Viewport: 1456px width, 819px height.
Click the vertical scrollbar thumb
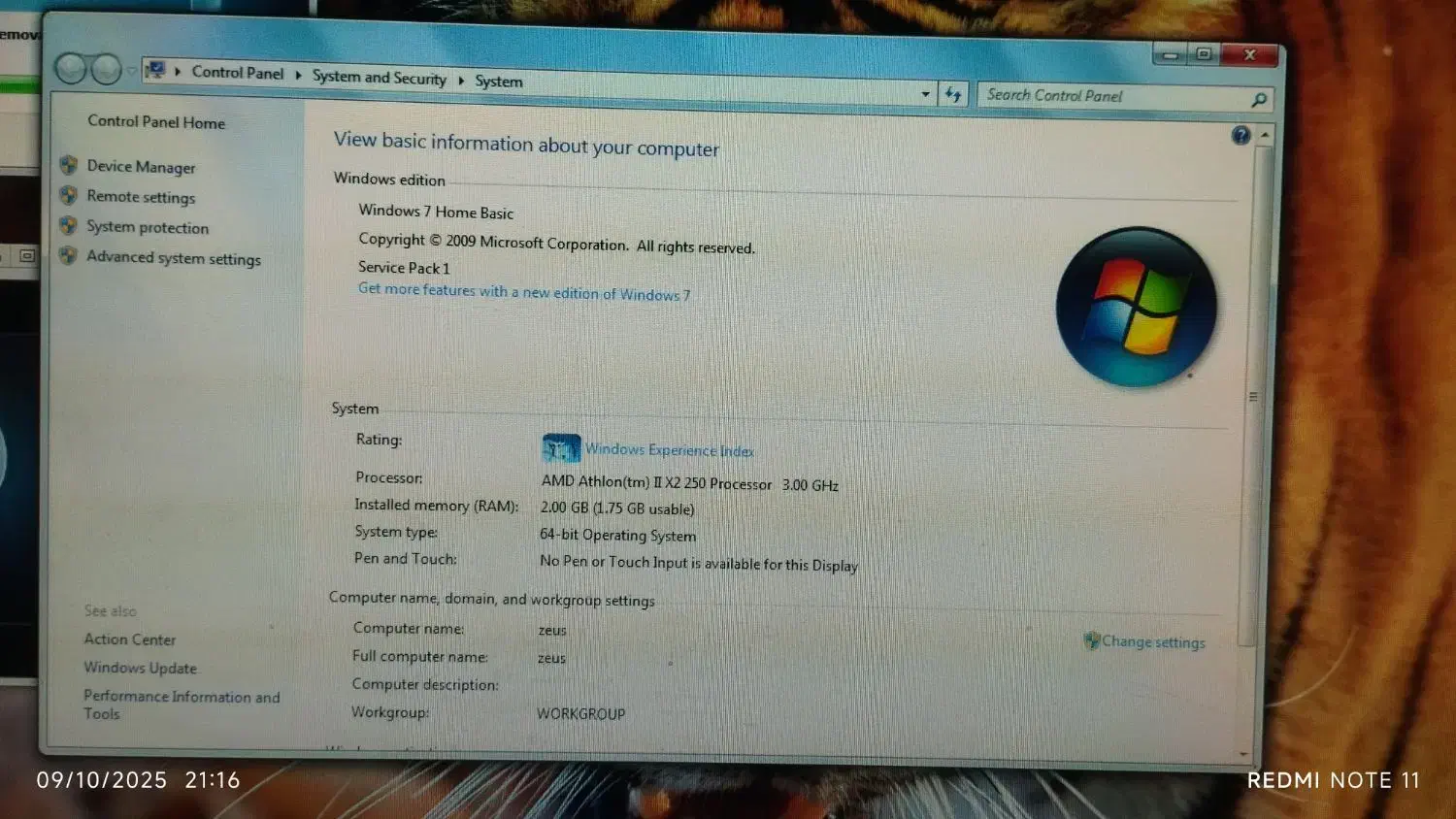pyautogui.click(x=1252, y=397)
